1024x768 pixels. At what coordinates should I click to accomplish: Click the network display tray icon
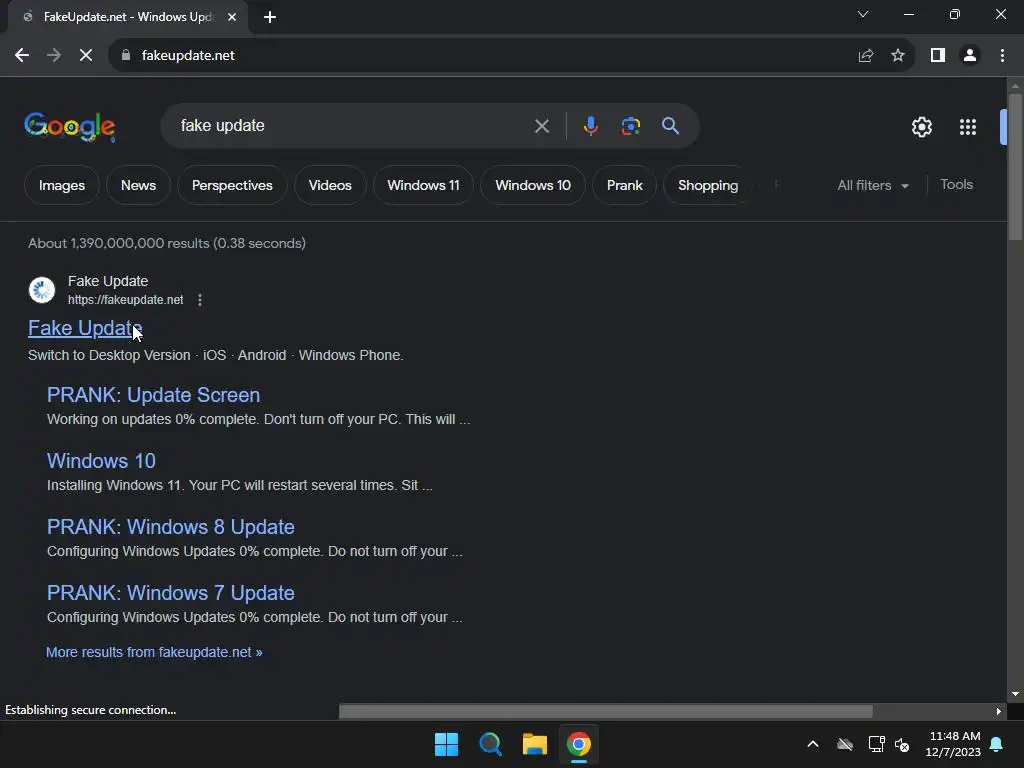click(876, 744)
